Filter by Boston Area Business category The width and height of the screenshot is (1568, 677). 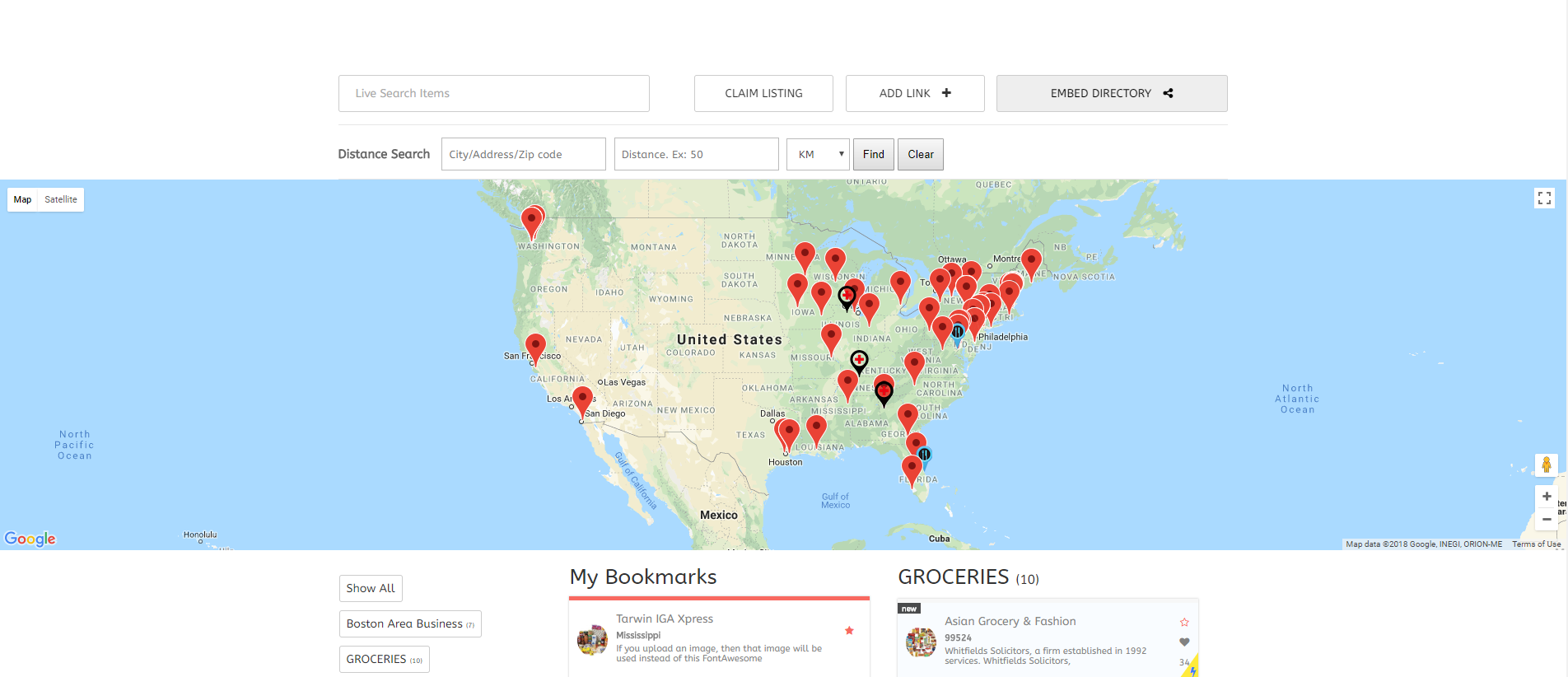pos(410,623)
